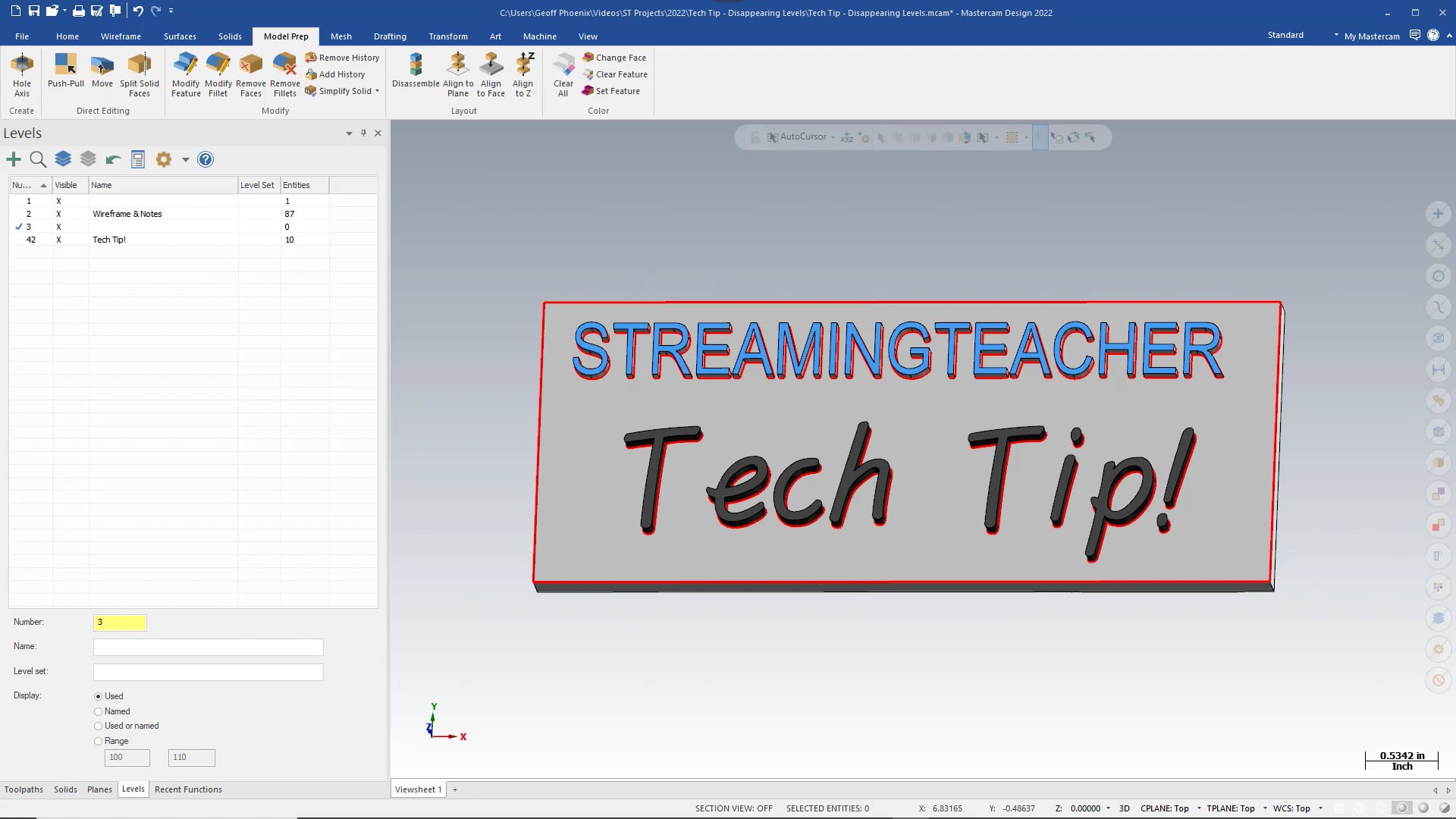Open Levels display options gear
This screenshot has width=1456, height=819.
tap(164, 159)
